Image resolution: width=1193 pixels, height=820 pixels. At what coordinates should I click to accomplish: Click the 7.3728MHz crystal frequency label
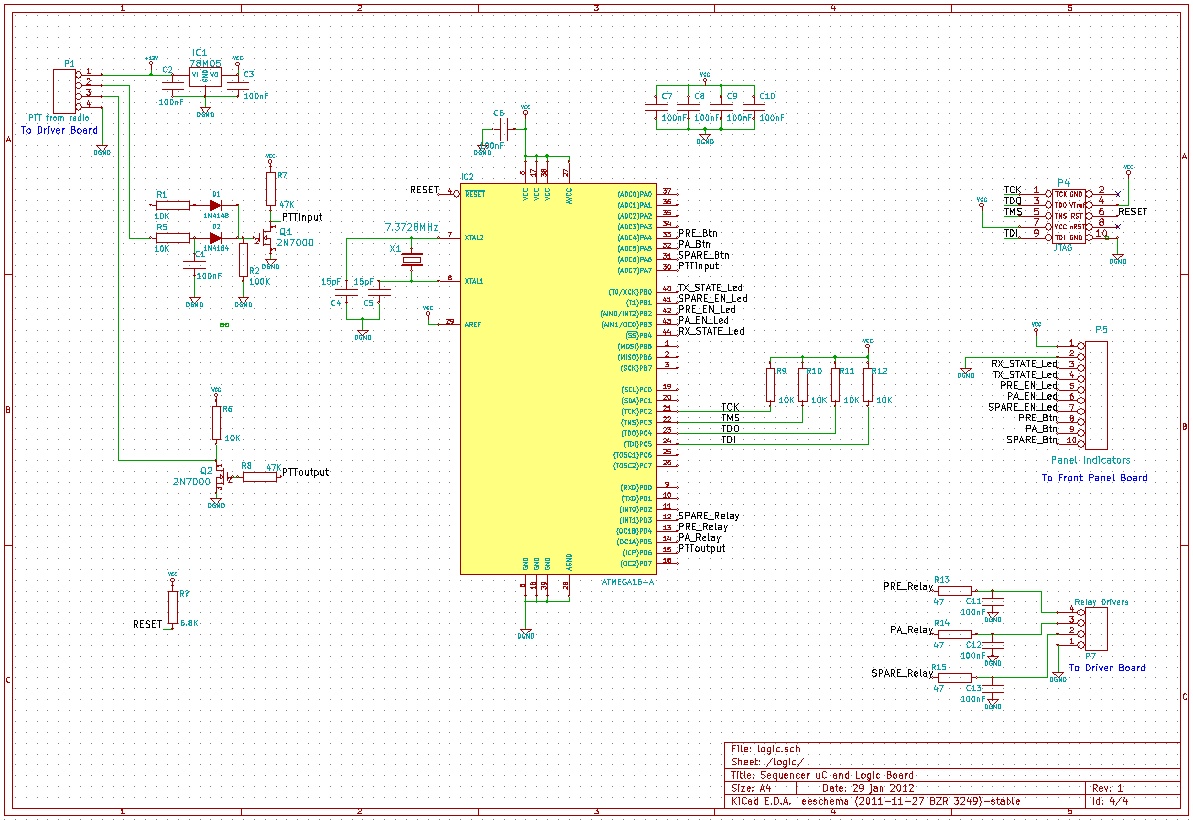tap(411, 228)
